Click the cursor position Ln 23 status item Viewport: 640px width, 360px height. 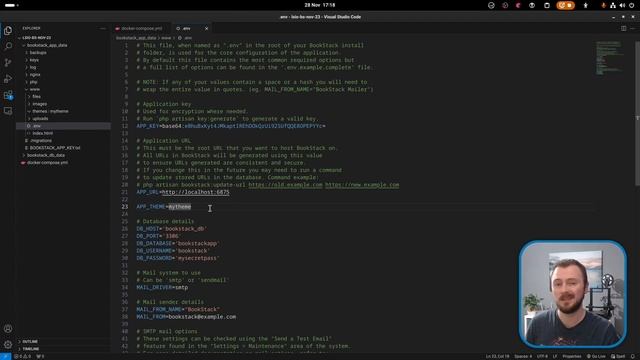click(x=497, y=356)
